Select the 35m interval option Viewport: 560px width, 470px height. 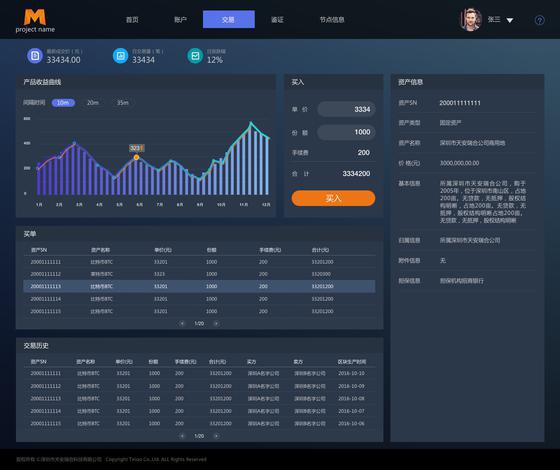(x=122, y=103)
